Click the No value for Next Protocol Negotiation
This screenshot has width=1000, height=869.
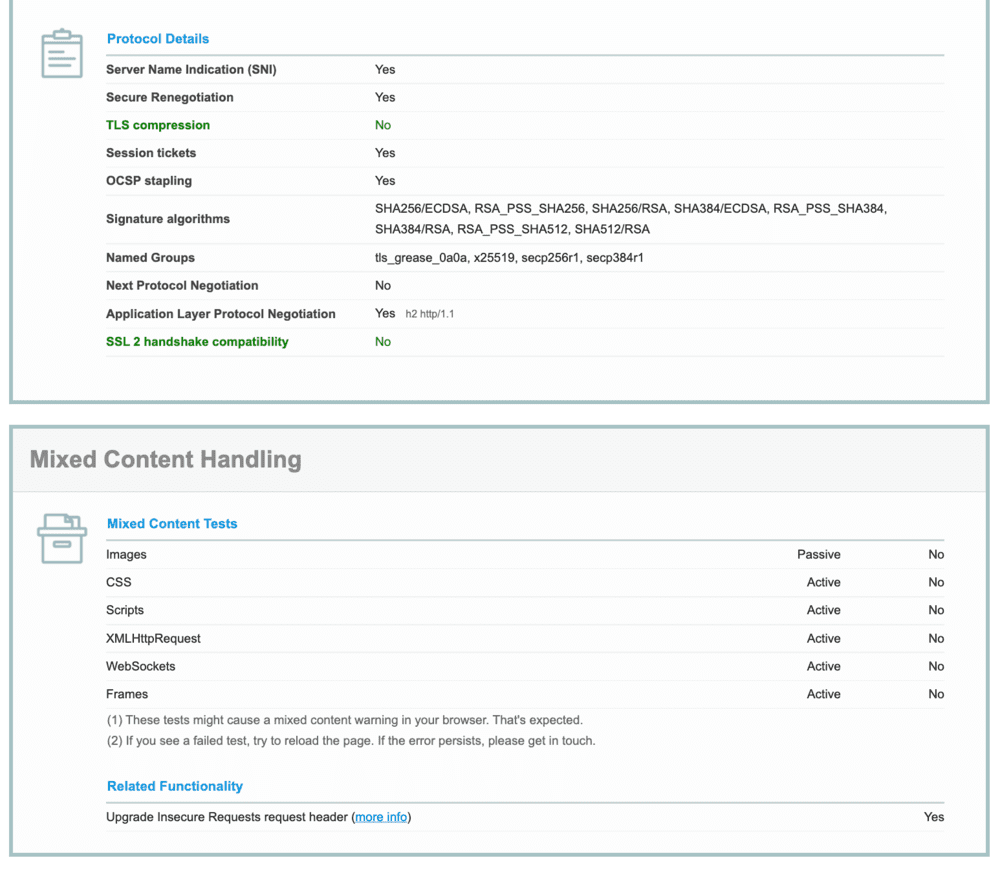tap(383, 286)
